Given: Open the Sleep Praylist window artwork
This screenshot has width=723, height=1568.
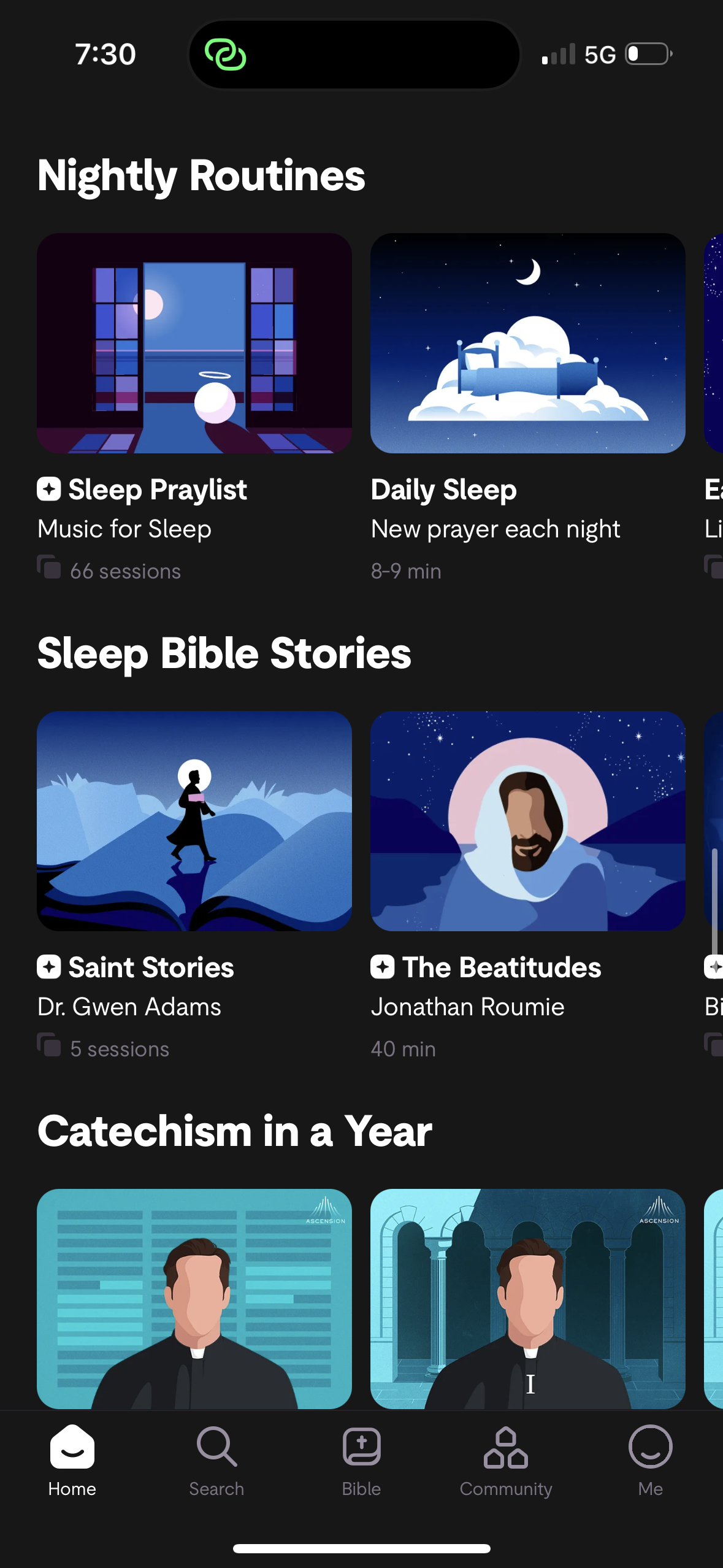Looking at the screenshot, I should [x=194, y=343].
